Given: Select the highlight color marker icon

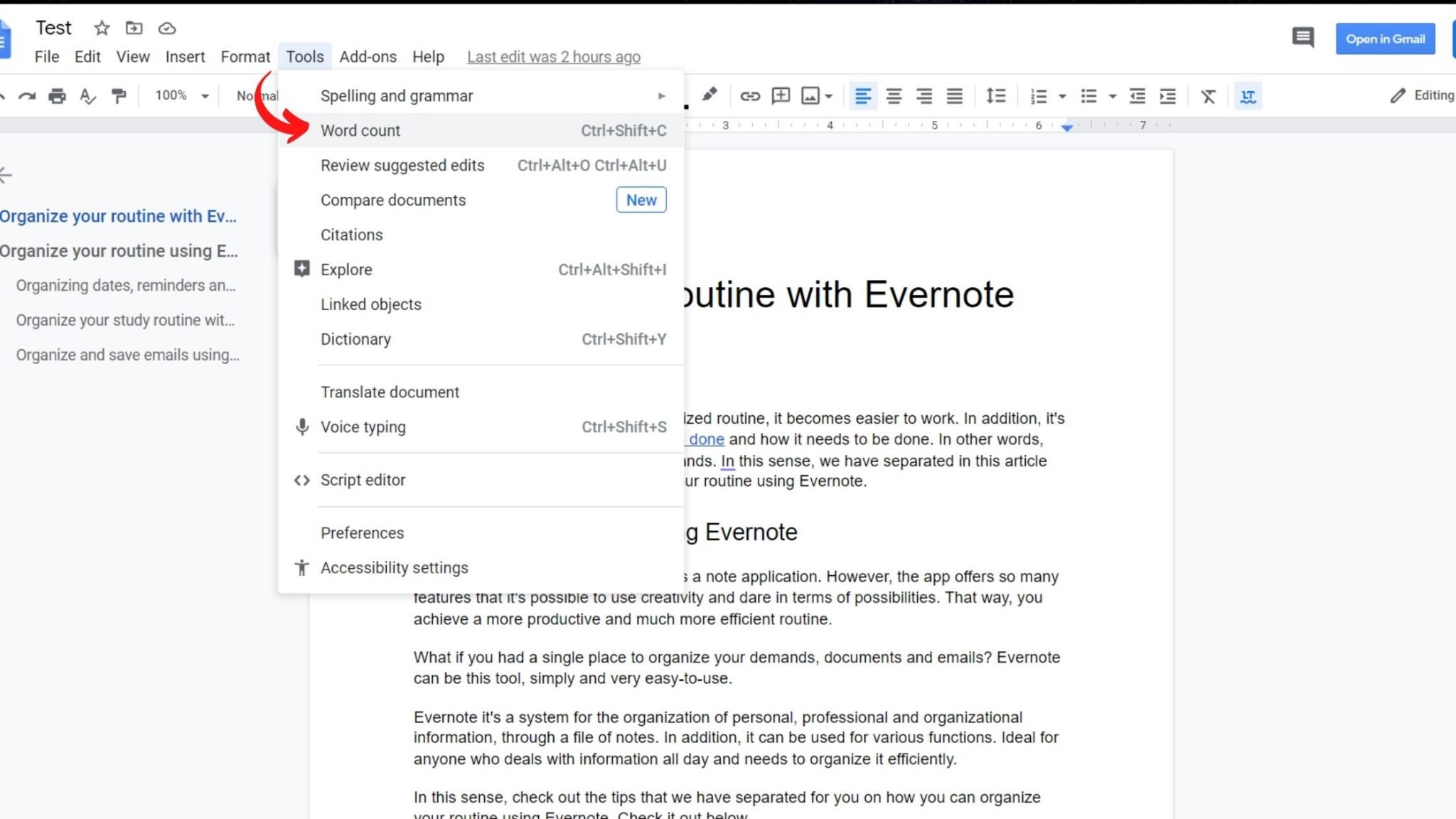Looking at the screenshot, I should coord(709,95).
